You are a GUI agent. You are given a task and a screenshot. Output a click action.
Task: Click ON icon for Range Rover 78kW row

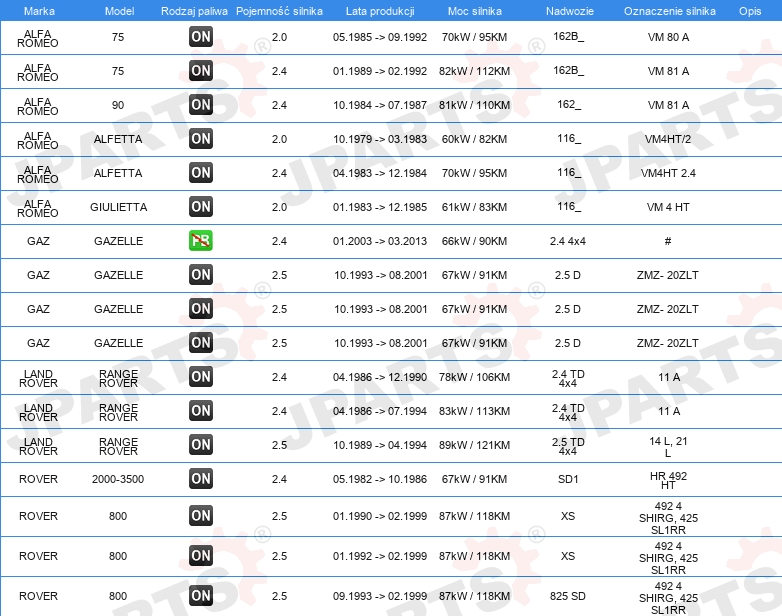201,377
